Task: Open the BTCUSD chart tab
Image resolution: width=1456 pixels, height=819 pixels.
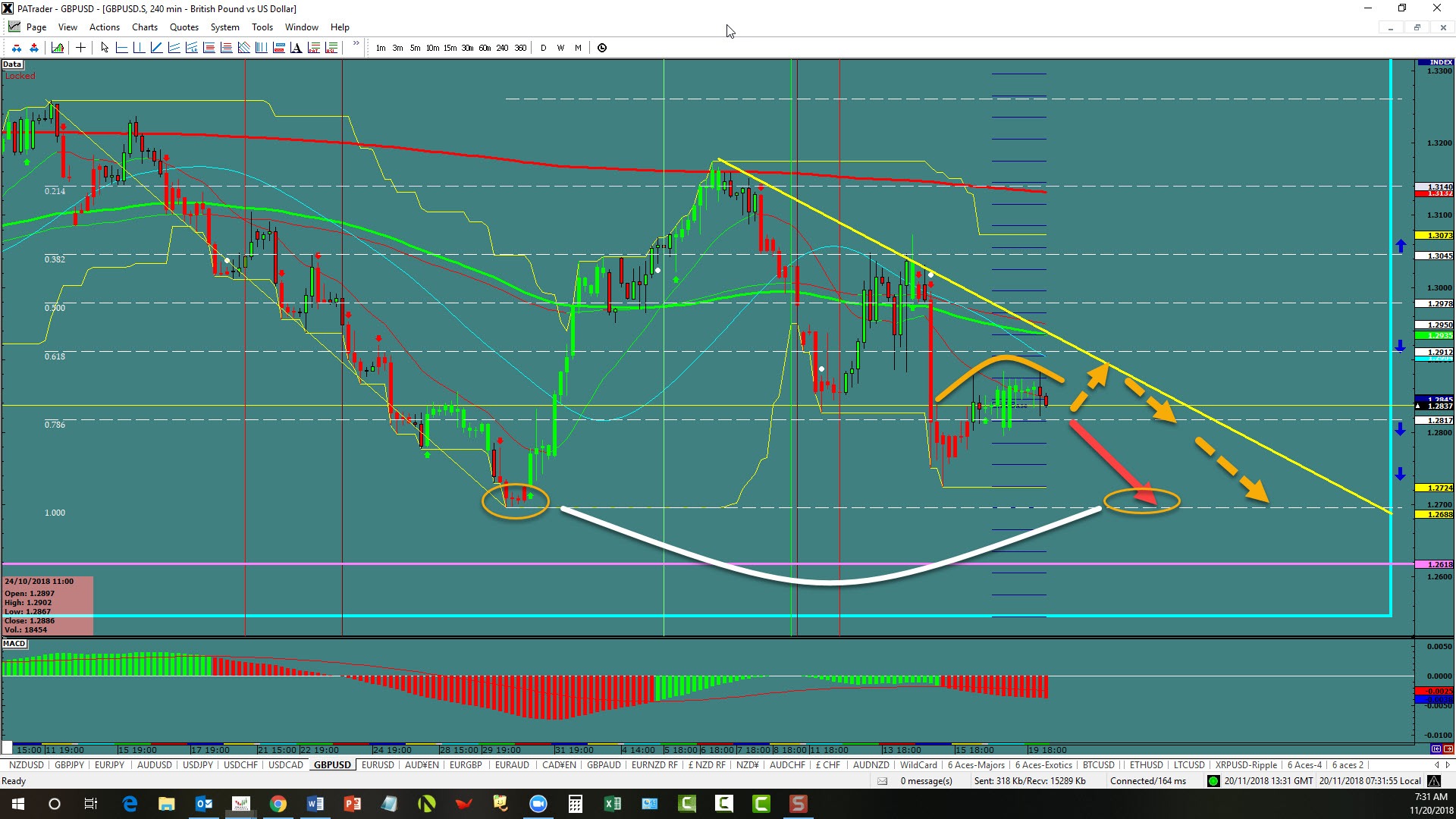Action: click(x=1098, y=765)
